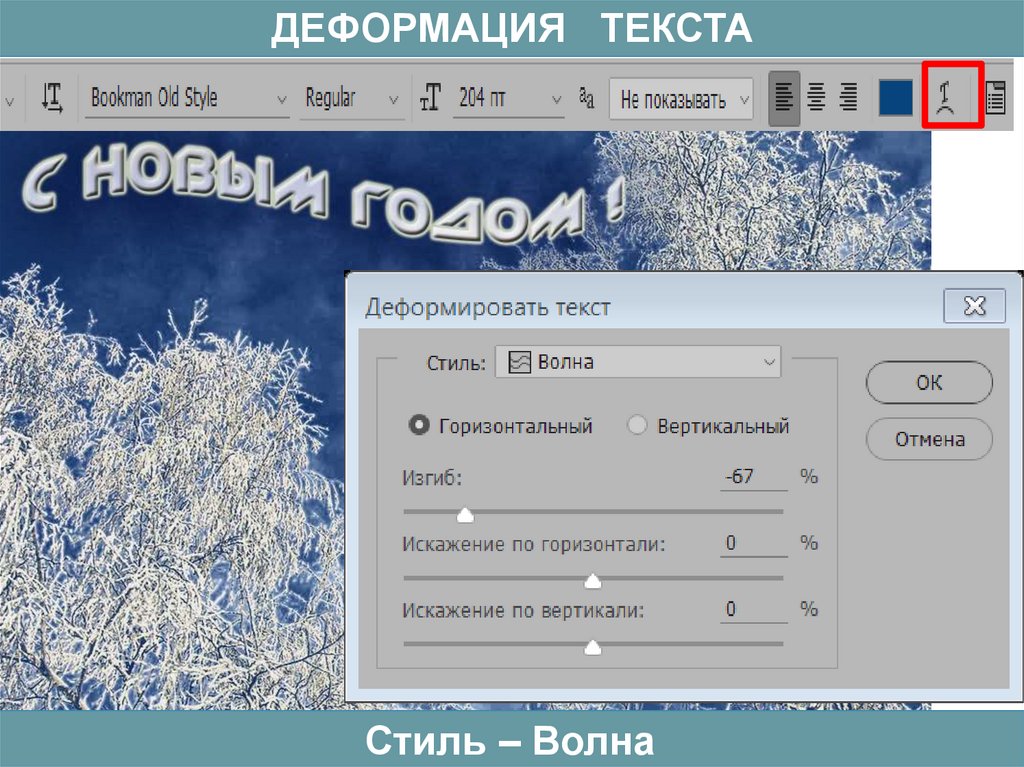Close the Деформировать текст dialog
Image resolution: width=1024 pixels, height=767 pixels.
coord(974,306)
